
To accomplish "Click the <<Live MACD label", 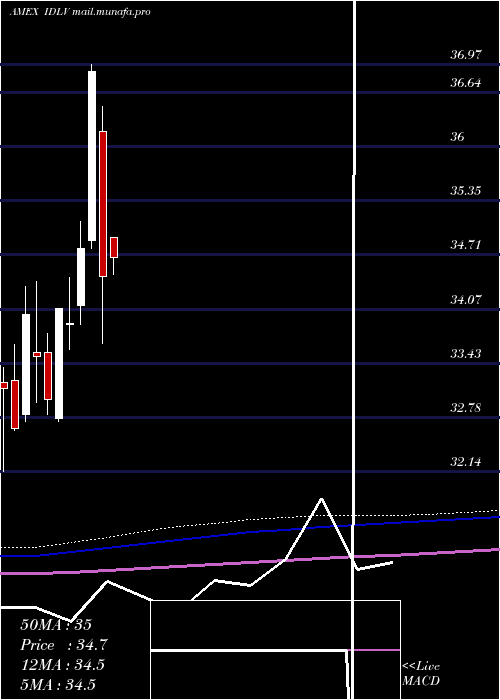I will (x=421, y=674).
